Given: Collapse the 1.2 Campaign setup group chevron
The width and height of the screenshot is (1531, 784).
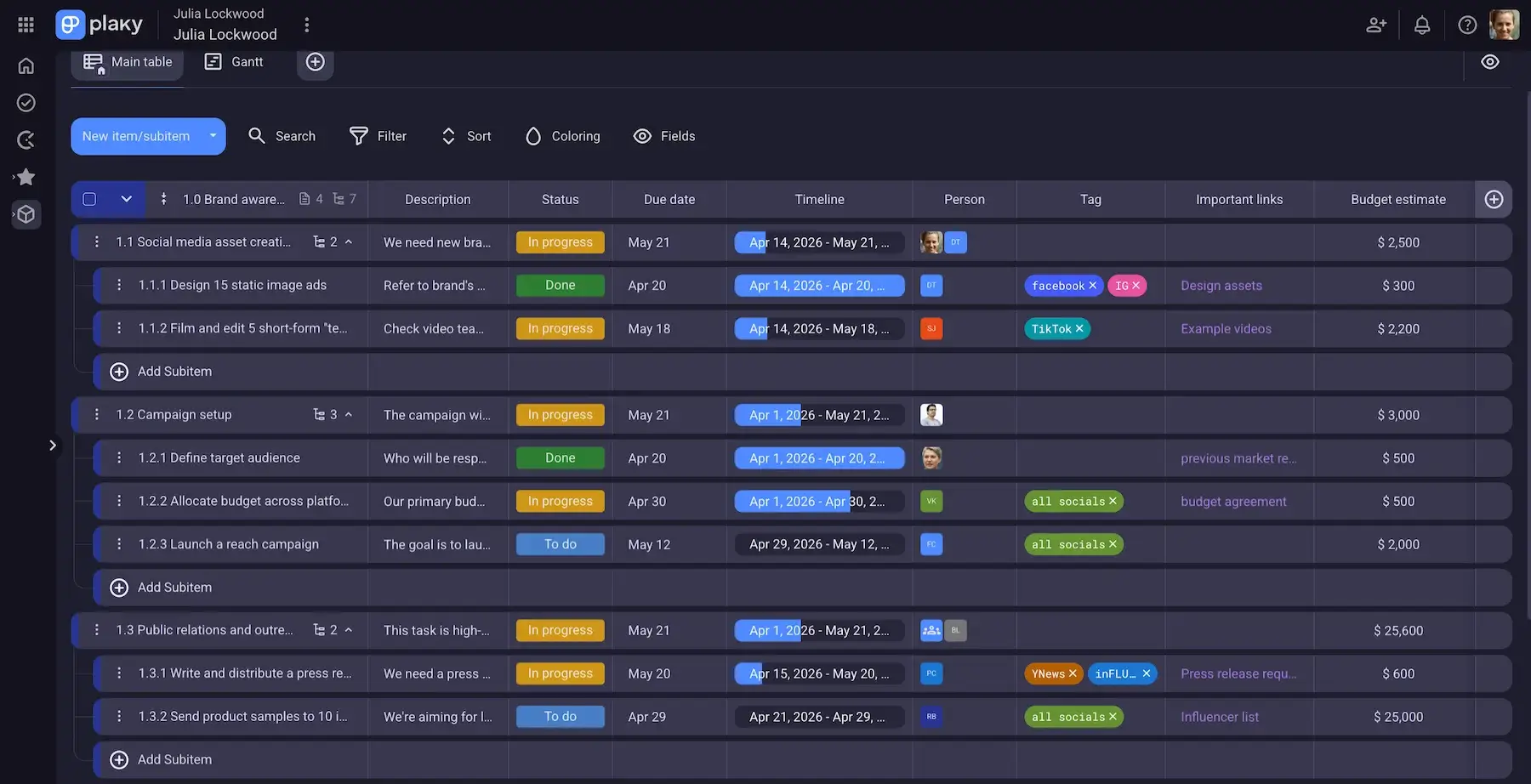Looking at the screenshot, I should click(347, 414).
